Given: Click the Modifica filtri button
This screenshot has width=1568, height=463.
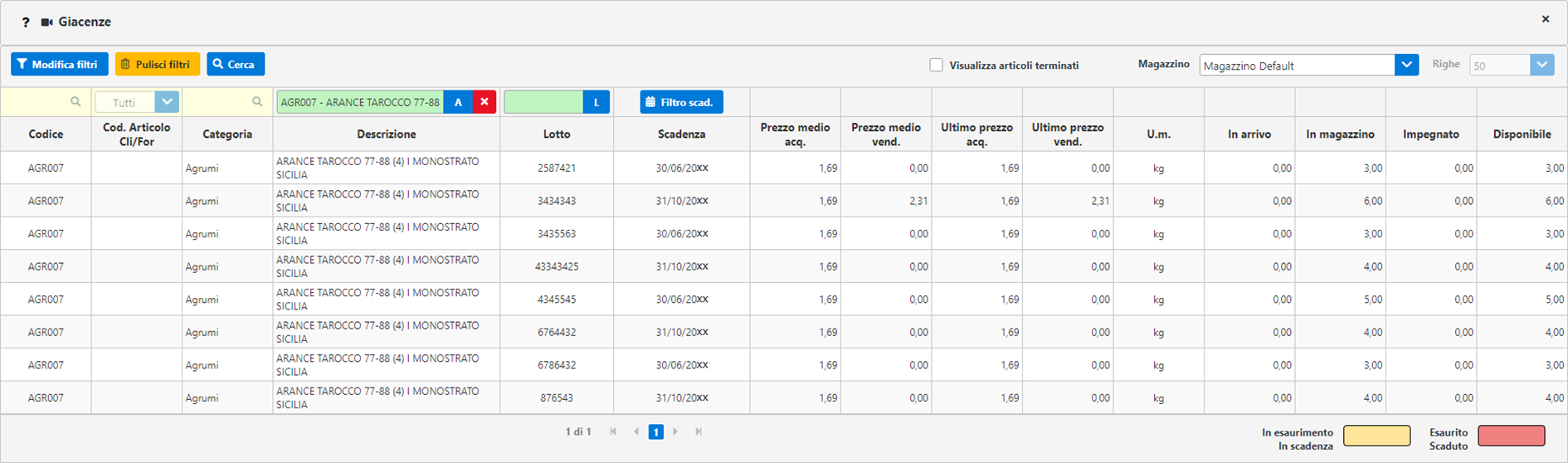Looking at the screenshot, I should coord(59,64).
